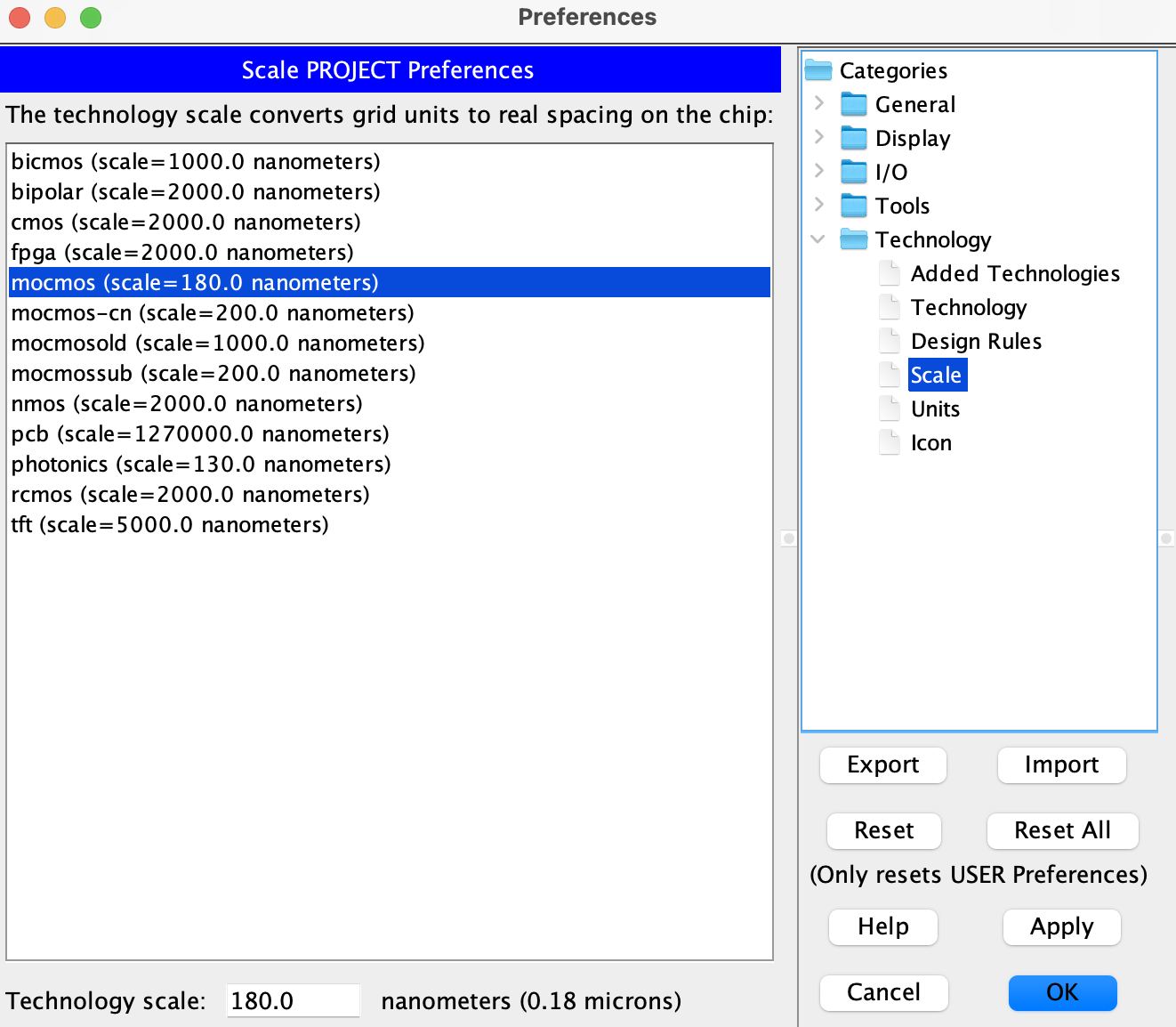1176x1027 pixels.
Task: Click the Export preferences button
Action: 882,765
